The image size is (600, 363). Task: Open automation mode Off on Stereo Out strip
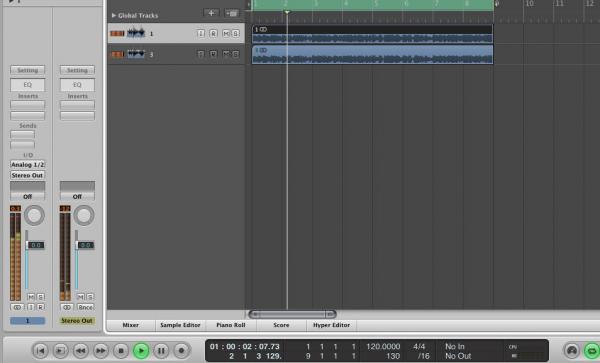[77, 197]
